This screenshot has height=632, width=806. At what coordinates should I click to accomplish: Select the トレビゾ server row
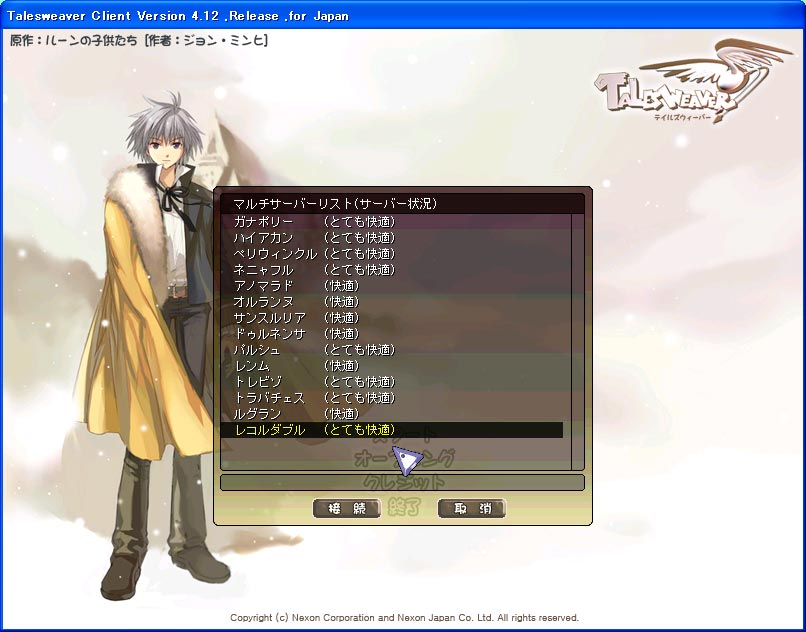coord(392,382)
